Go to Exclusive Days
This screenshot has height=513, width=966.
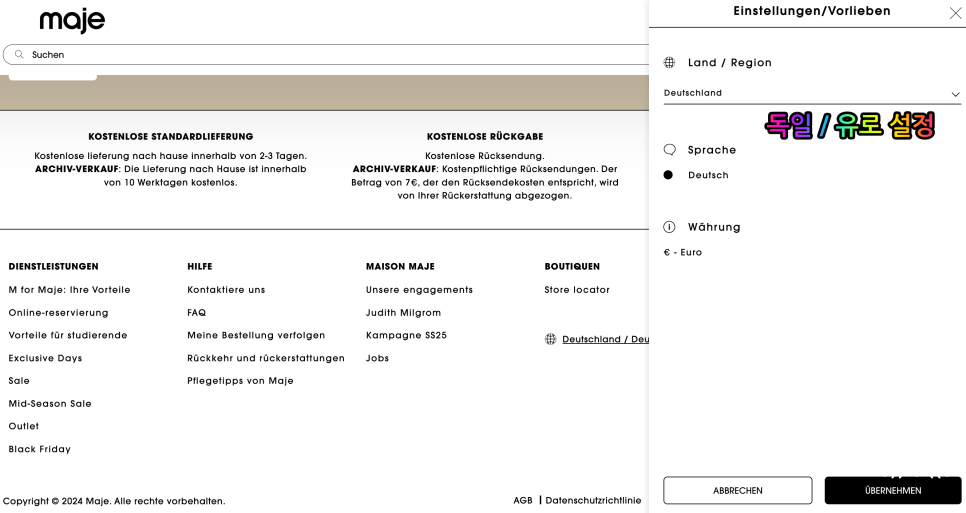tap(45, 358)
